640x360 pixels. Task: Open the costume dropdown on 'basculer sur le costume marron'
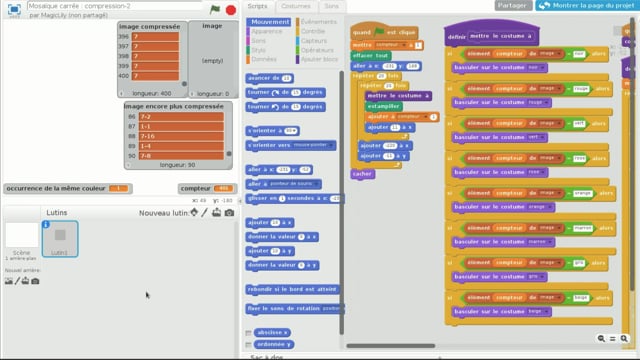[550, 242]
